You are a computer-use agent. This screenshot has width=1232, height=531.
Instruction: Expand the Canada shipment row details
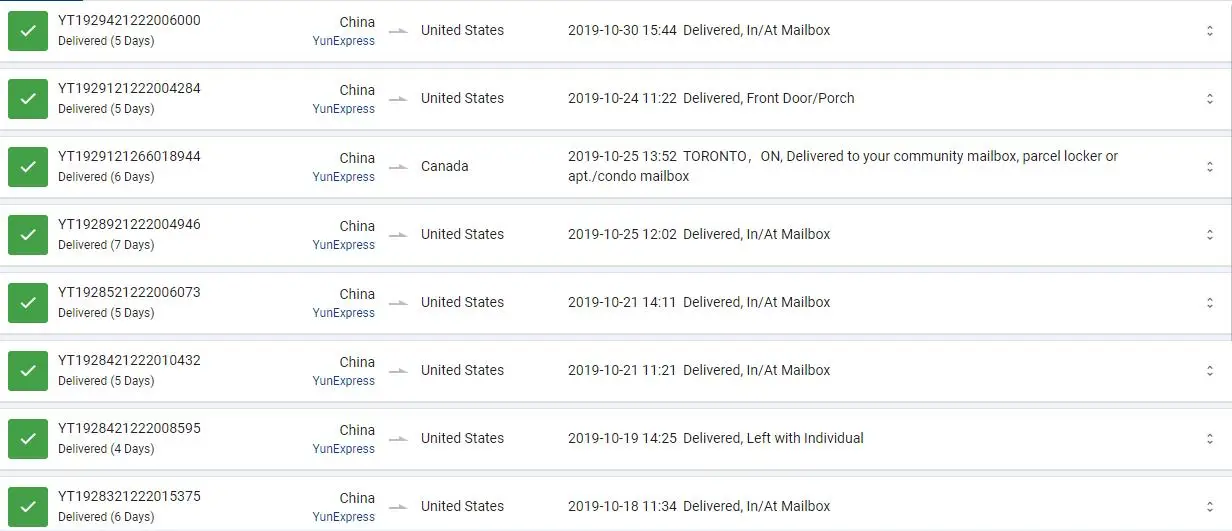tap(1210, 167)
